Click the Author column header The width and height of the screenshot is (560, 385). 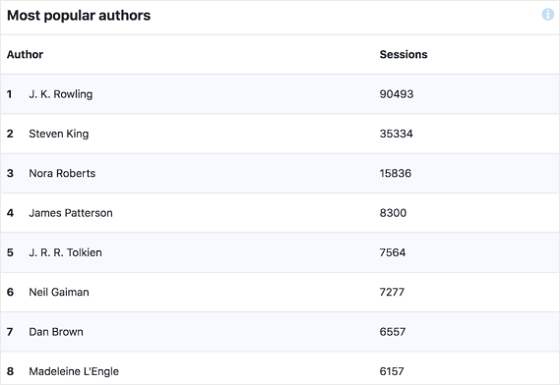25,54
